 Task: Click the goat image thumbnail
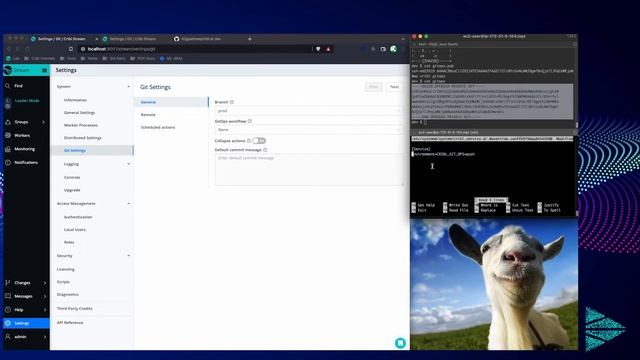coord(494,284)
